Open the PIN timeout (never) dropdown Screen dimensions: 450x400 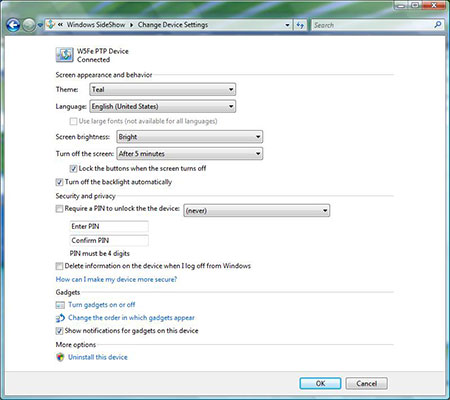(257, 211)
